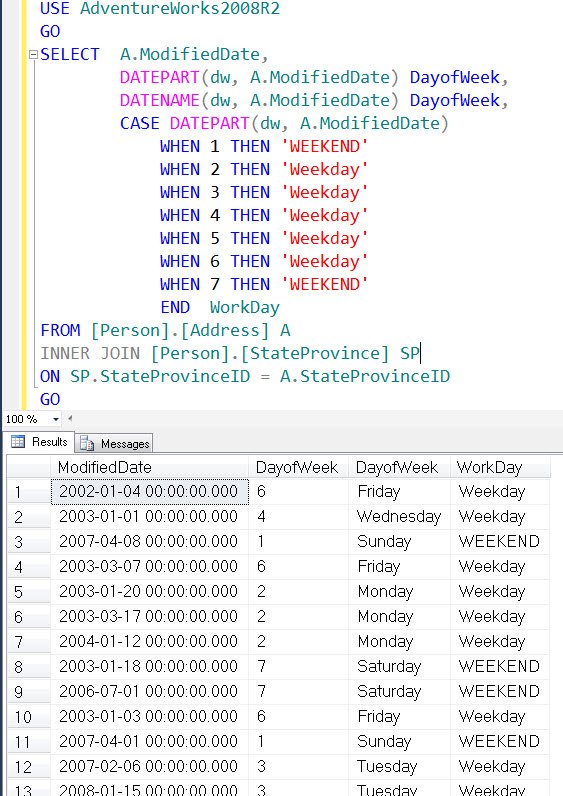Image resolution: width=563 pixels, height=796 pixels.
Task: Click the CASE keyword in the query
Action: pos(140,123)
